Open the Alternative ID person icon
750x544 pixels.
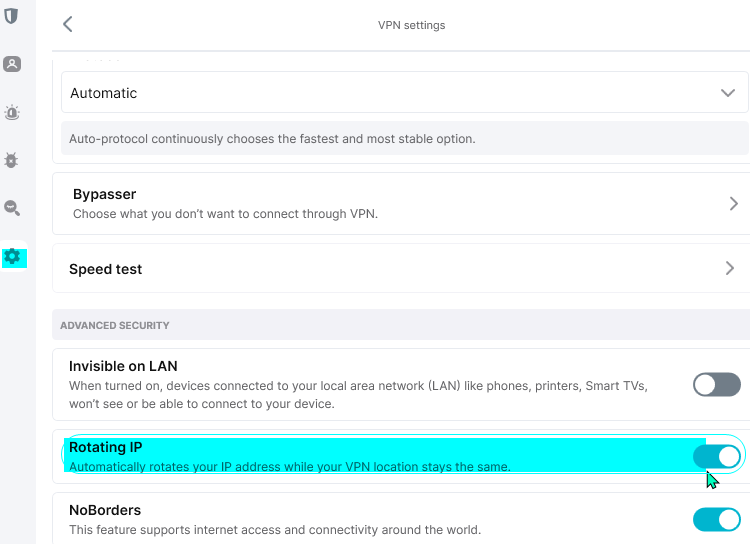pyautogui.click(x=12, y=64)
